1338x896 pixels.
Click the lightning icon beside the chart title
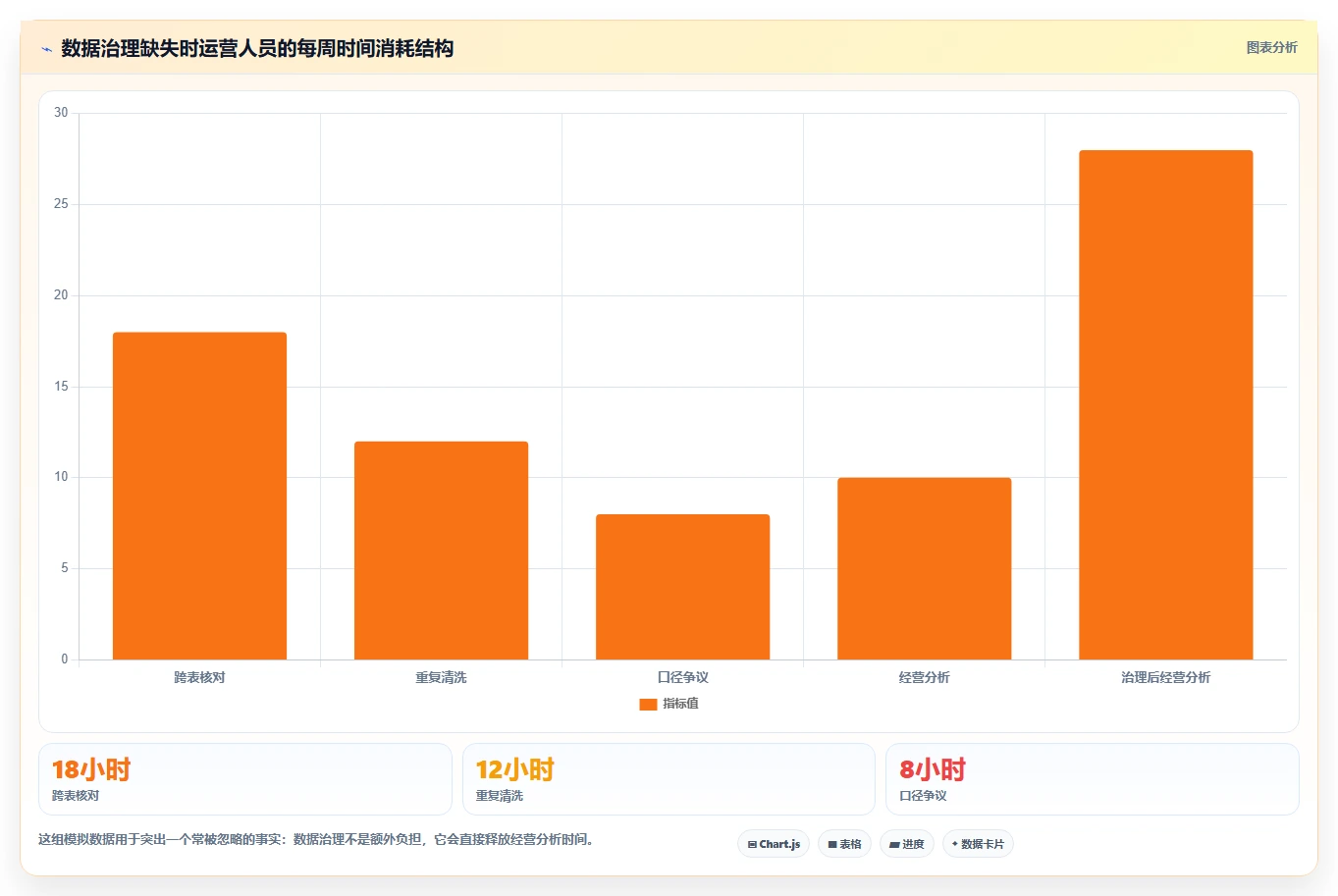(46, 49)
